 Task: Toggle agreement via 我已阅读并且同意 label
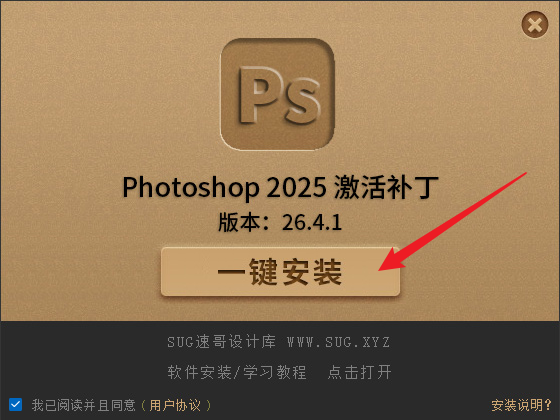click(x=84, y=405)
